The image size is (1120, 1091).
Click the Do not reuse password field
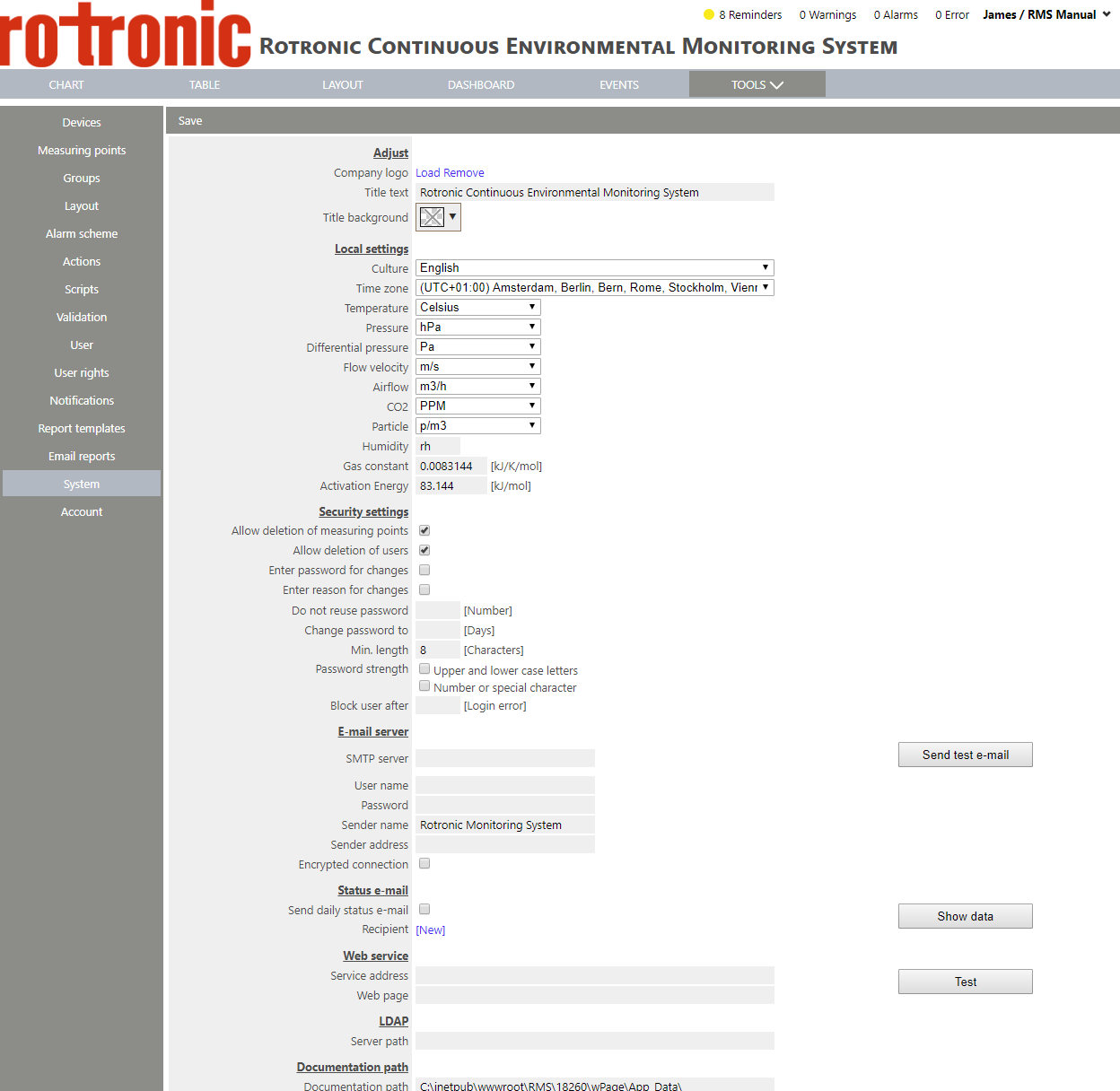click(x=438, y=610)
